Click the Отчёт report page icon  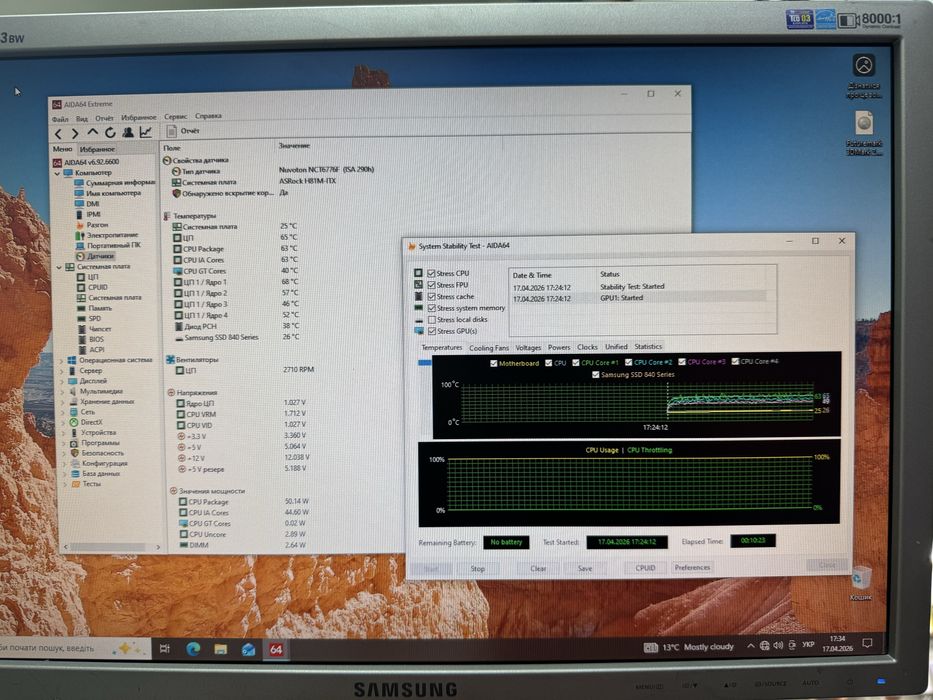[x=171, y=131]
